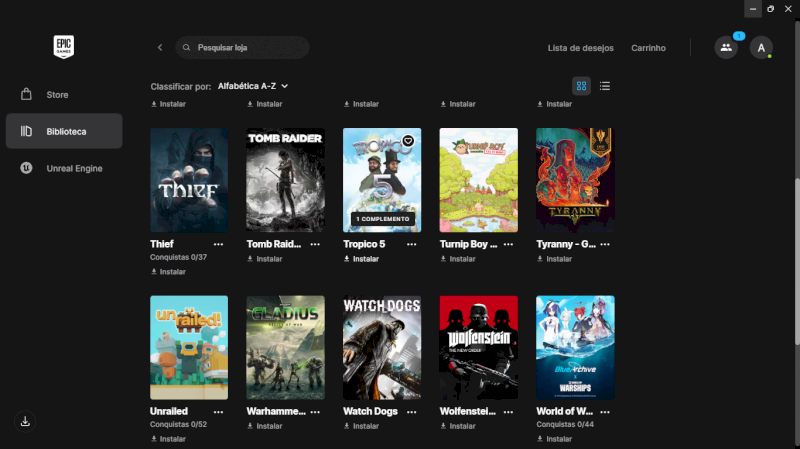Install Thief
This screenshot has height=449, width=800.
point(168,272)
